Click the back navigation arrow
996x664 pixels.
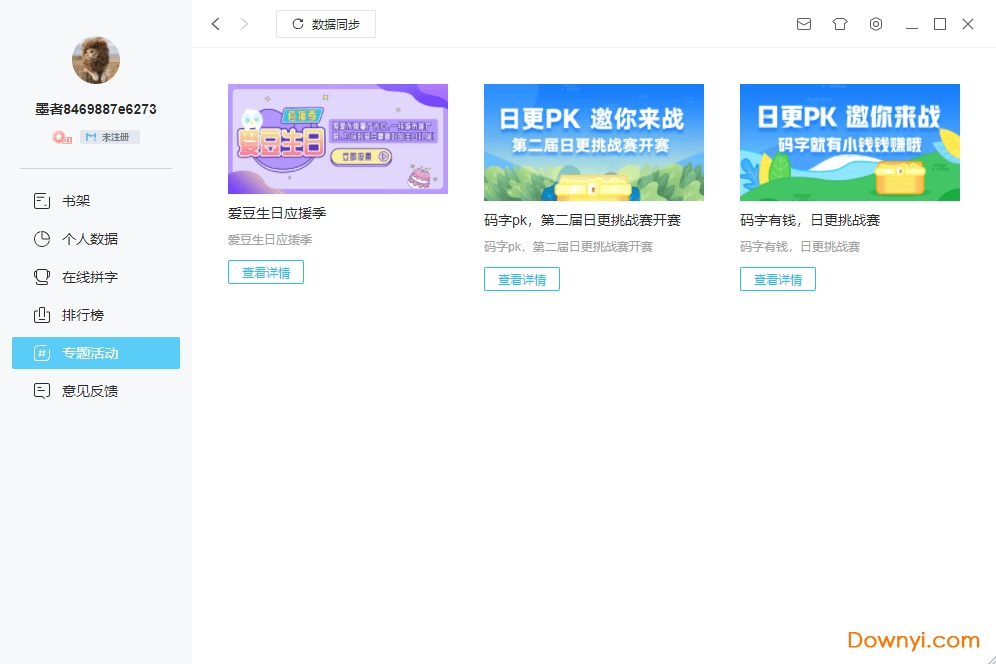coord(215,23)
